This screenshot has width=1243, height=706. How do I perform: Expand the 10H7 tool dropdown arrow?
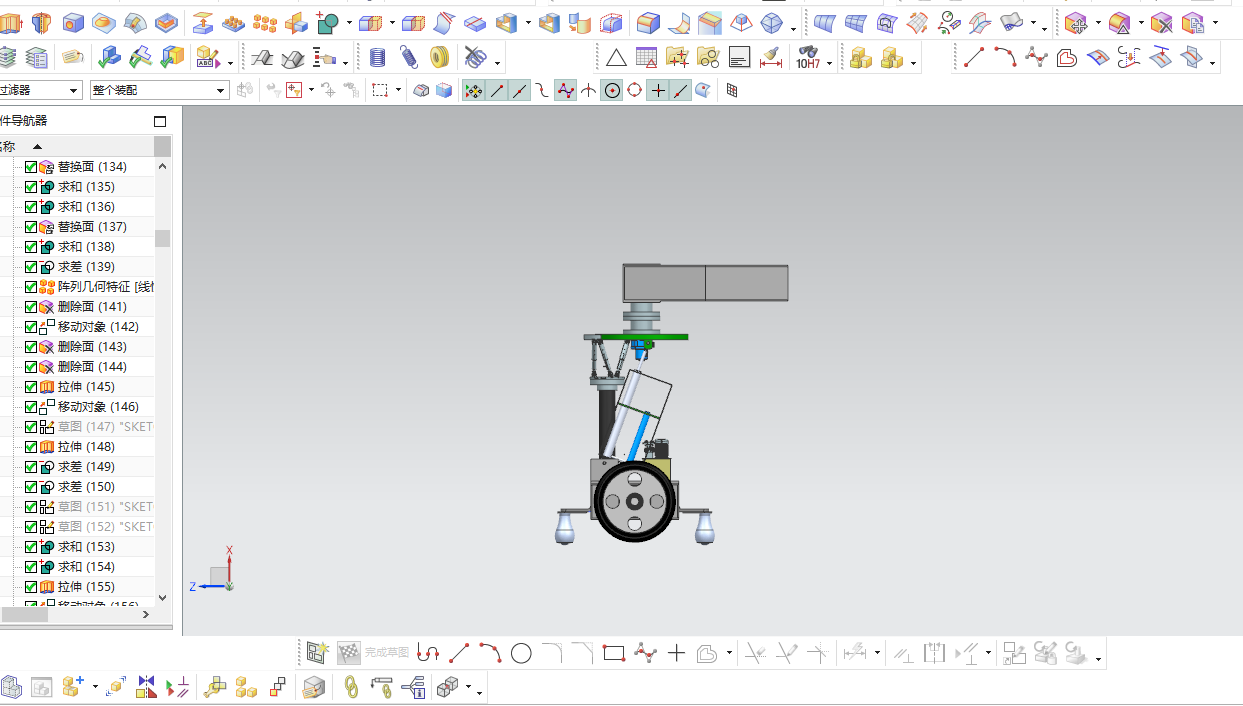click(829, 63)
